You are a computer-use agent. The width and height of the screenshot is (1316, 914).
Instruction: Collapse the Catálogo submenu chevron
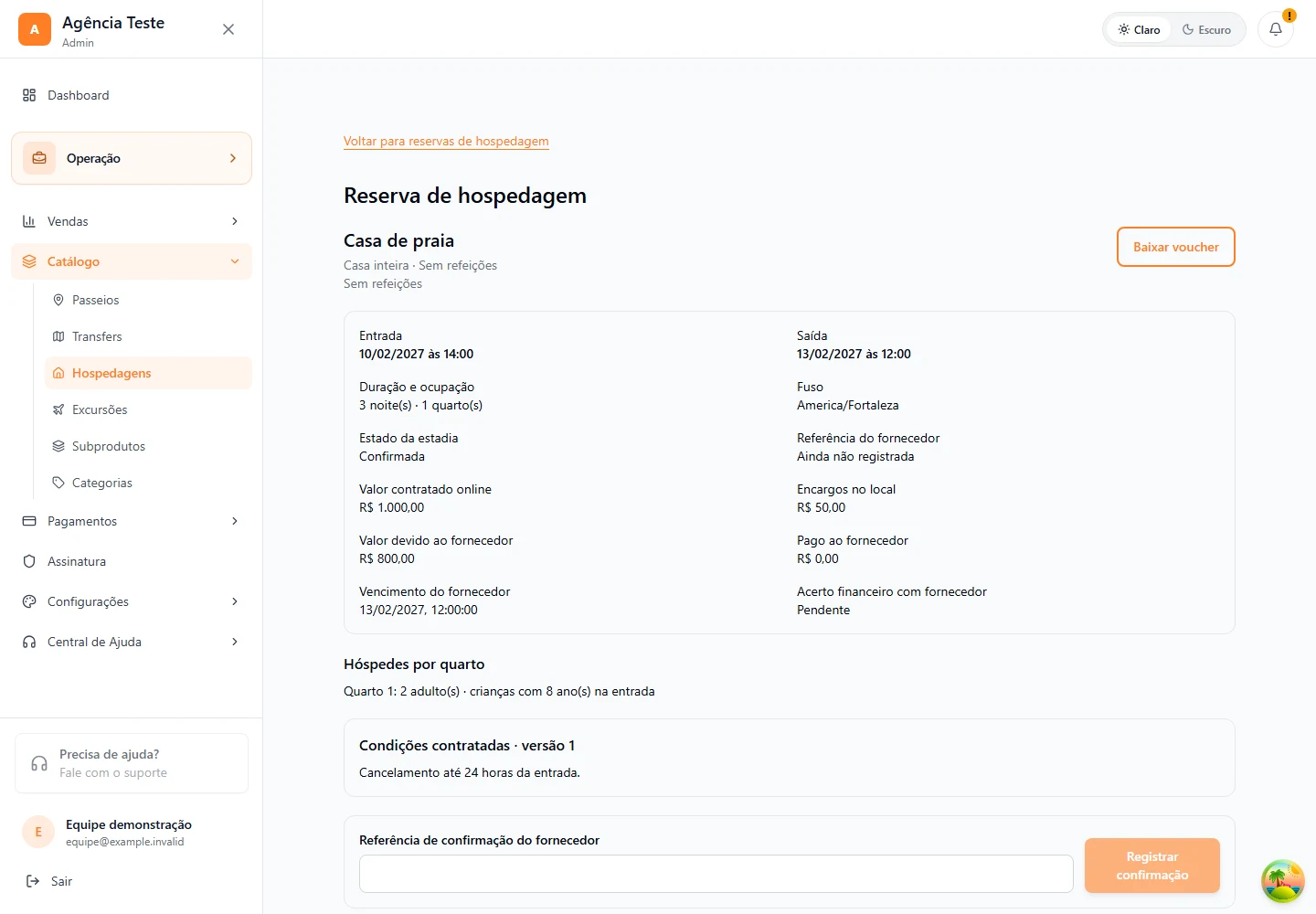(x=235, y=261)
